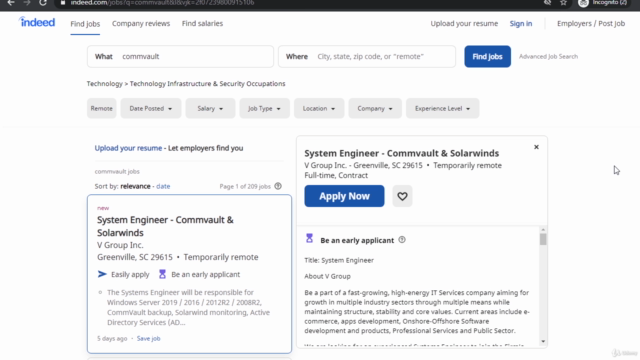
Task: Go back with browser back arrow
Action: 11,3
